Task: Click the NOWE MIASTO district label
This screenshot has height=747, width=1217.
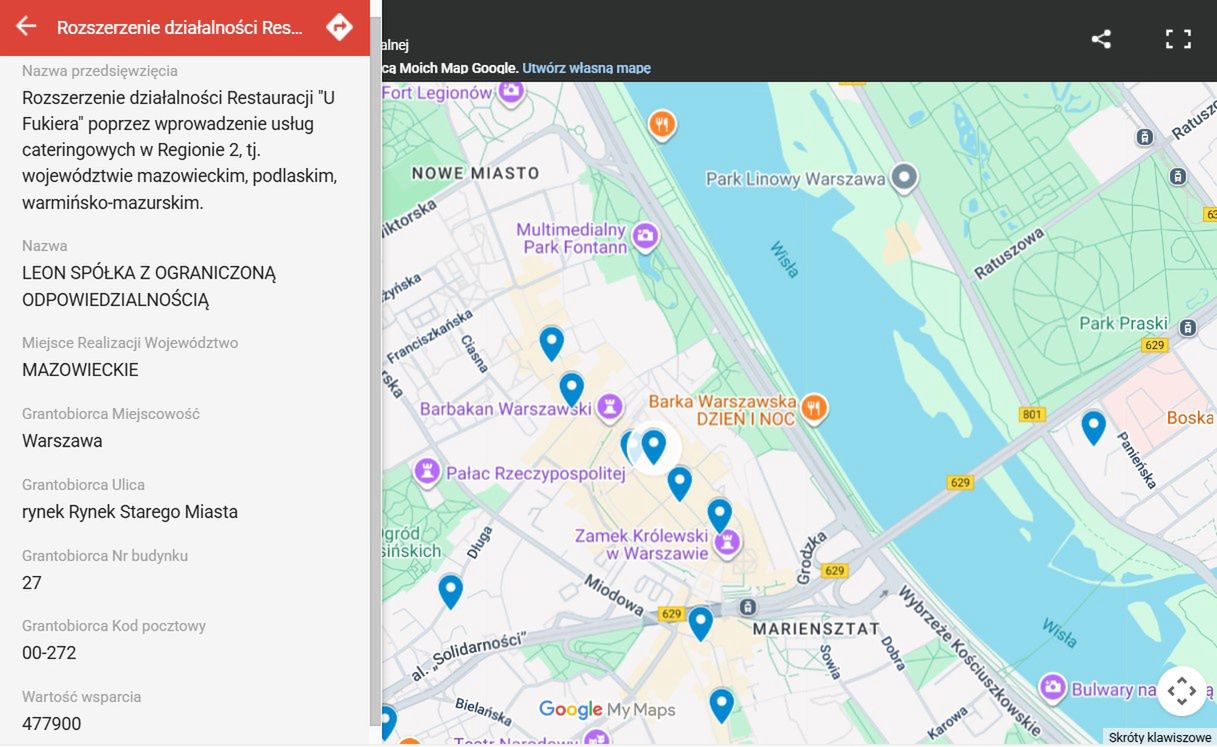Action: (x=476, y=173)
